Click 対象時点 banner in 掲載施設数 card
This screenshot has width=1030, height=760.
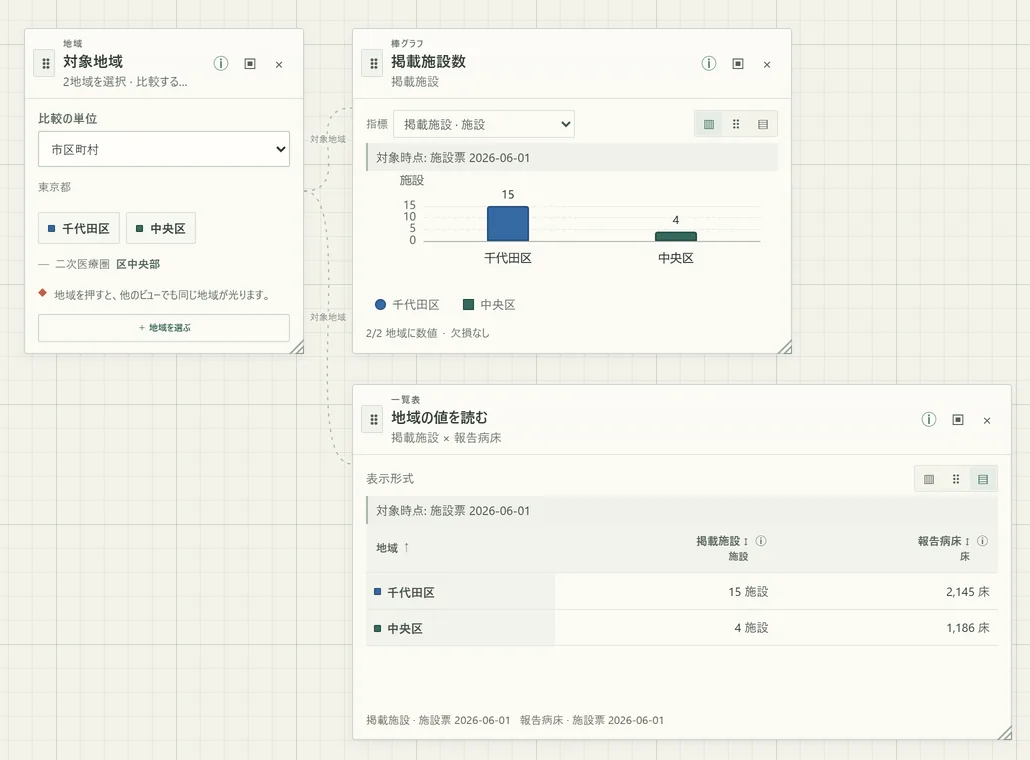tap(572, 158)
